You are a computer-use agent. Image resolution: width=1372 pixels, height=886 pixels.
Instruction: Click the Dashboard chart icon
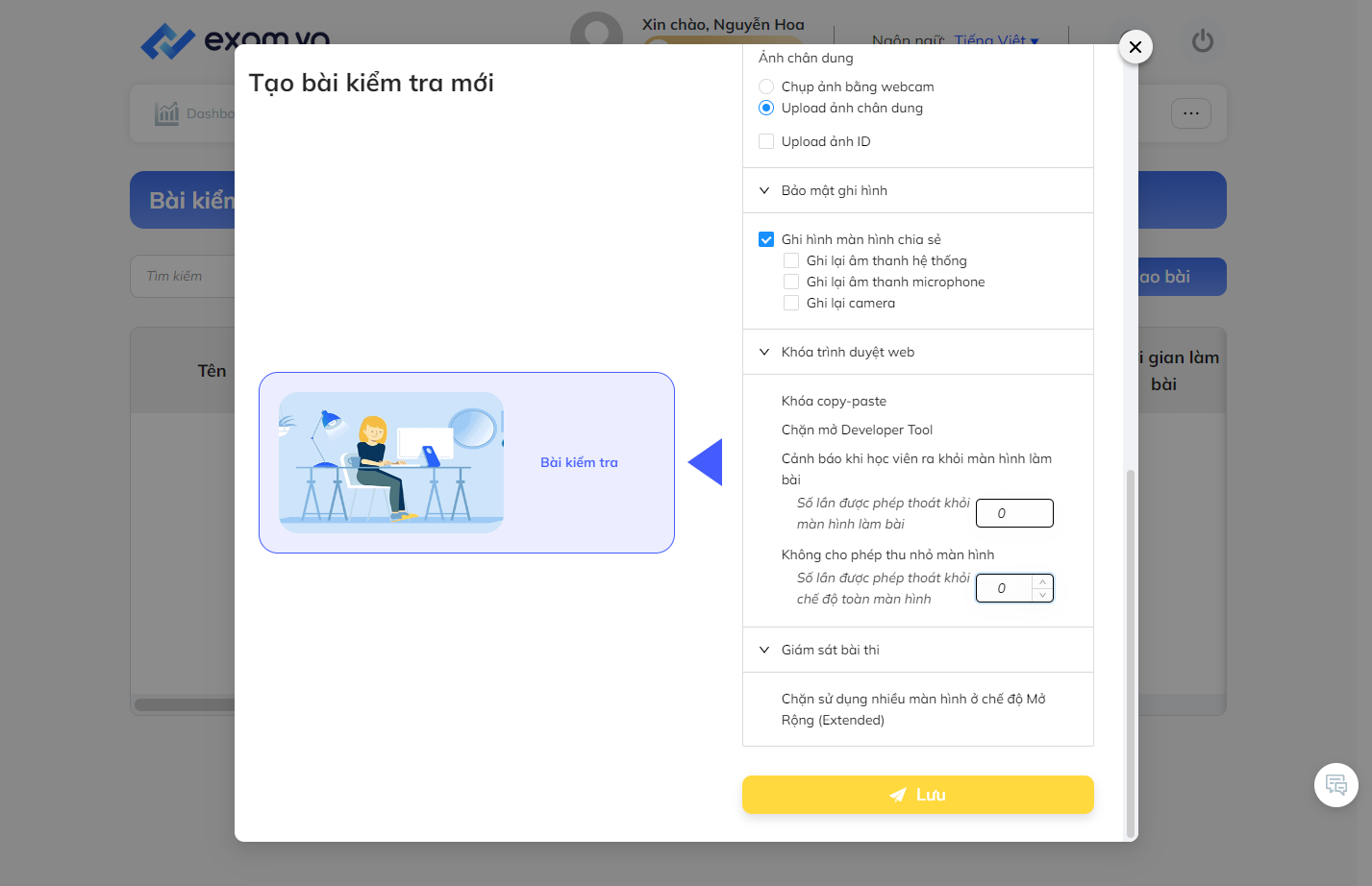point(166,113)
